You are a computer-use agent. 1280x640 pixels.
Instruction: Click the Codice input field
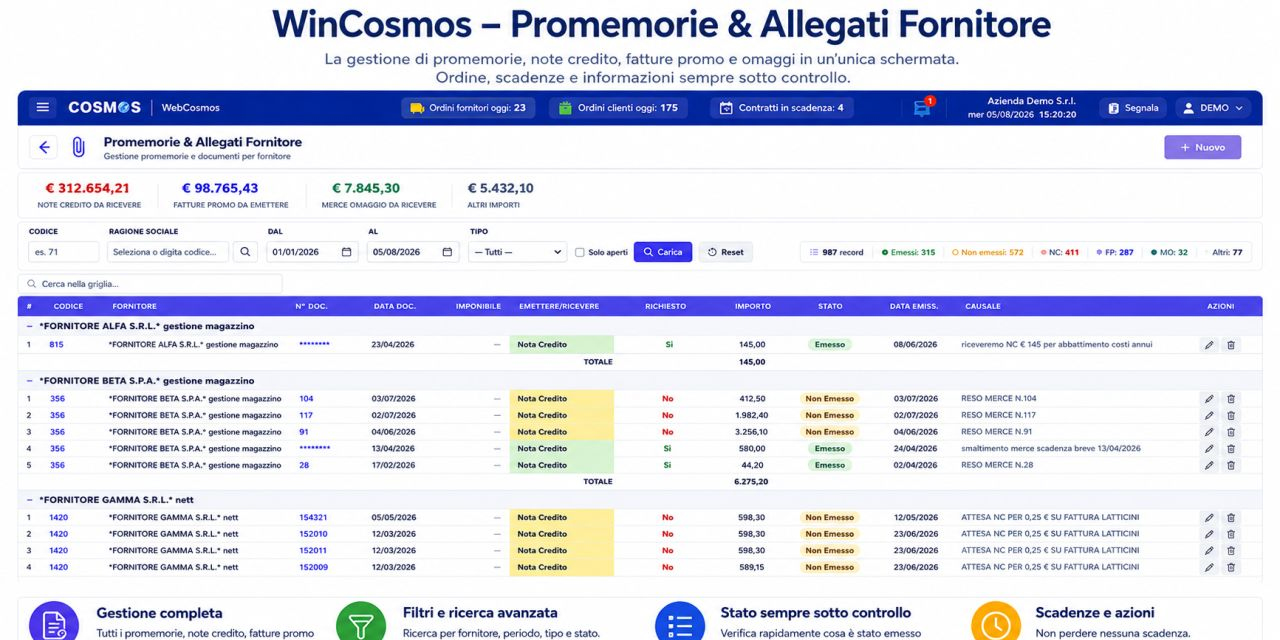click(64, 252)
